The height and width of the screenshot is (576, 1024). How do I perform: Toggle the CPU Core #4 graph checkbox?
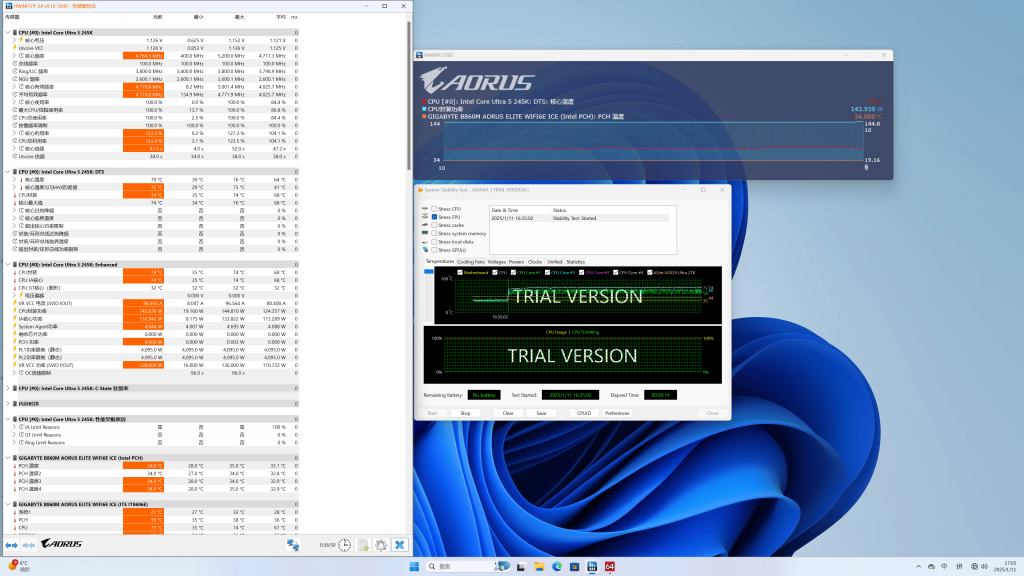coord(615,272)
